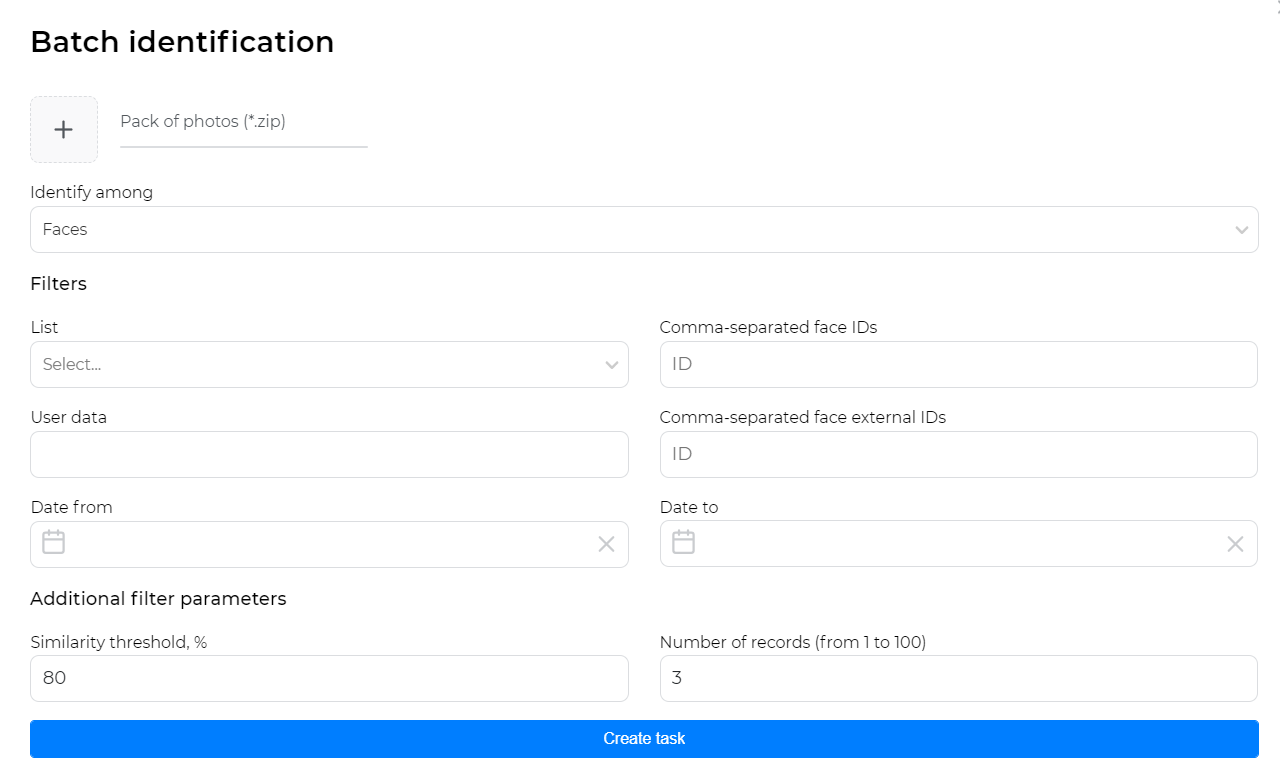Expand the List dropdown arrow
The image size is (1280, 783).
tap(612, 365)
